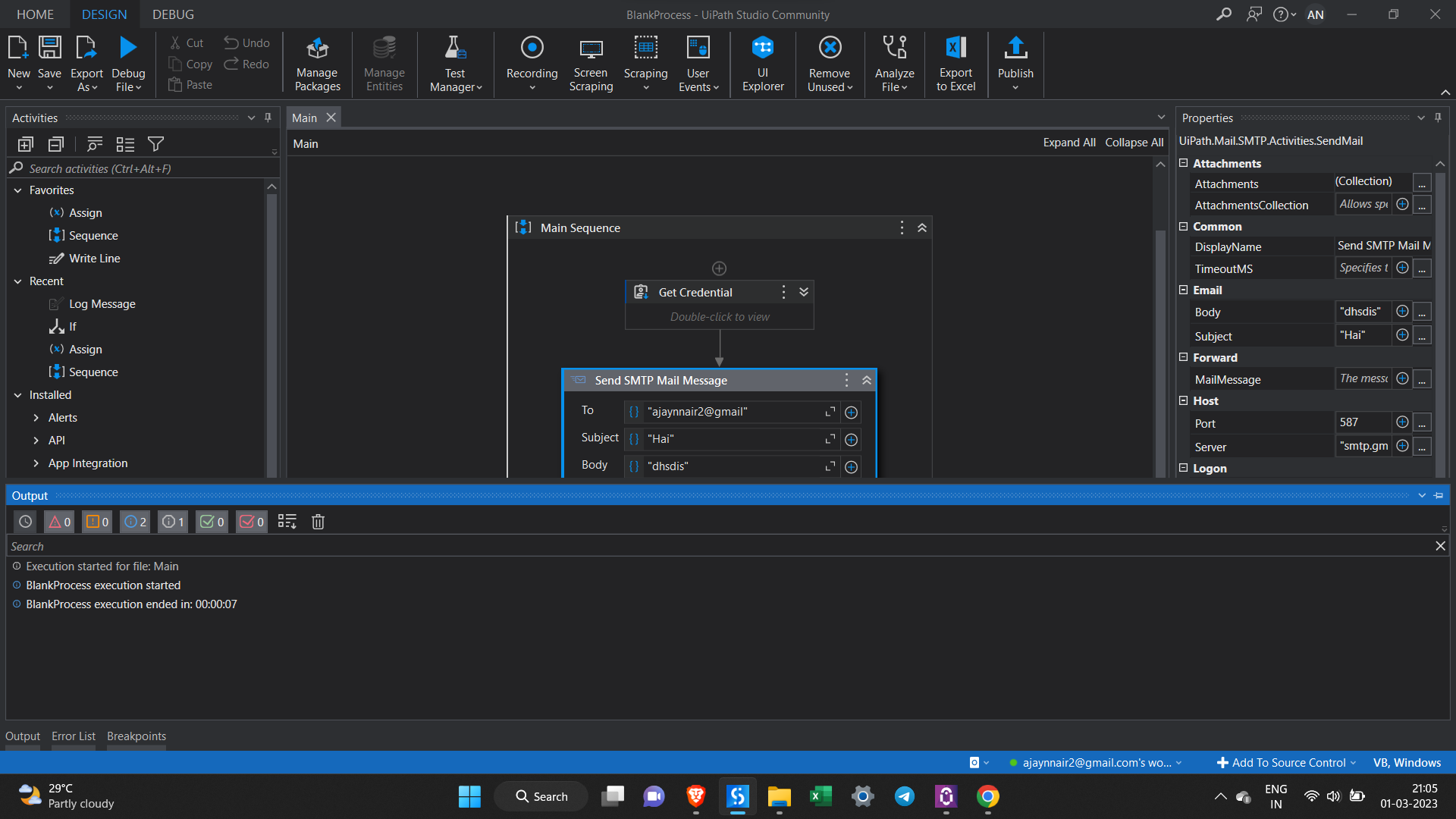This screenshot has width=1456, height=819.
Task: Clear all output with trash icon
Action: point(318,522)
